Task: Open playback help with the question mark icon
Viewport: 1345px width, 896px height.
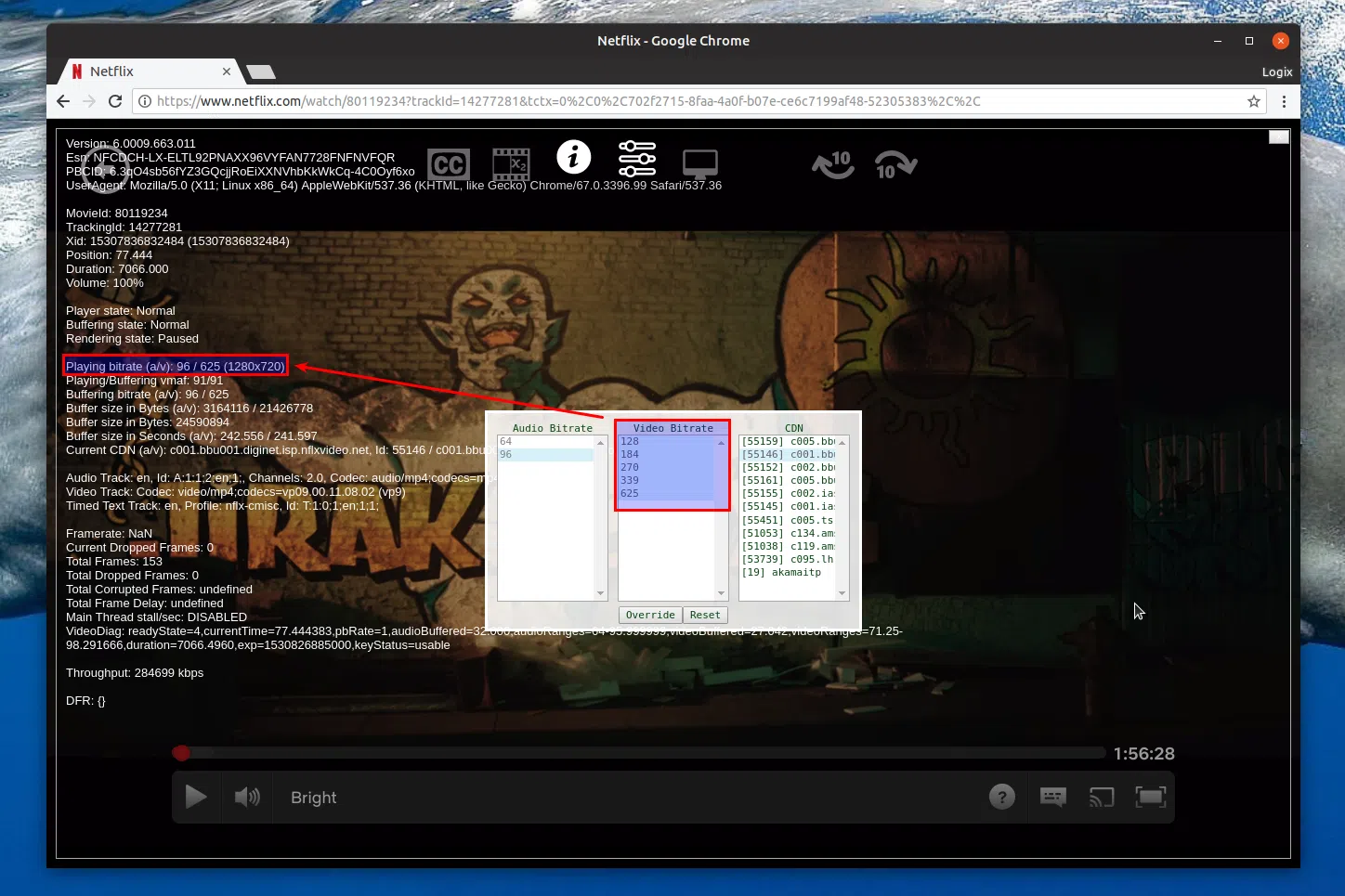Action: tap(1001, 797)
